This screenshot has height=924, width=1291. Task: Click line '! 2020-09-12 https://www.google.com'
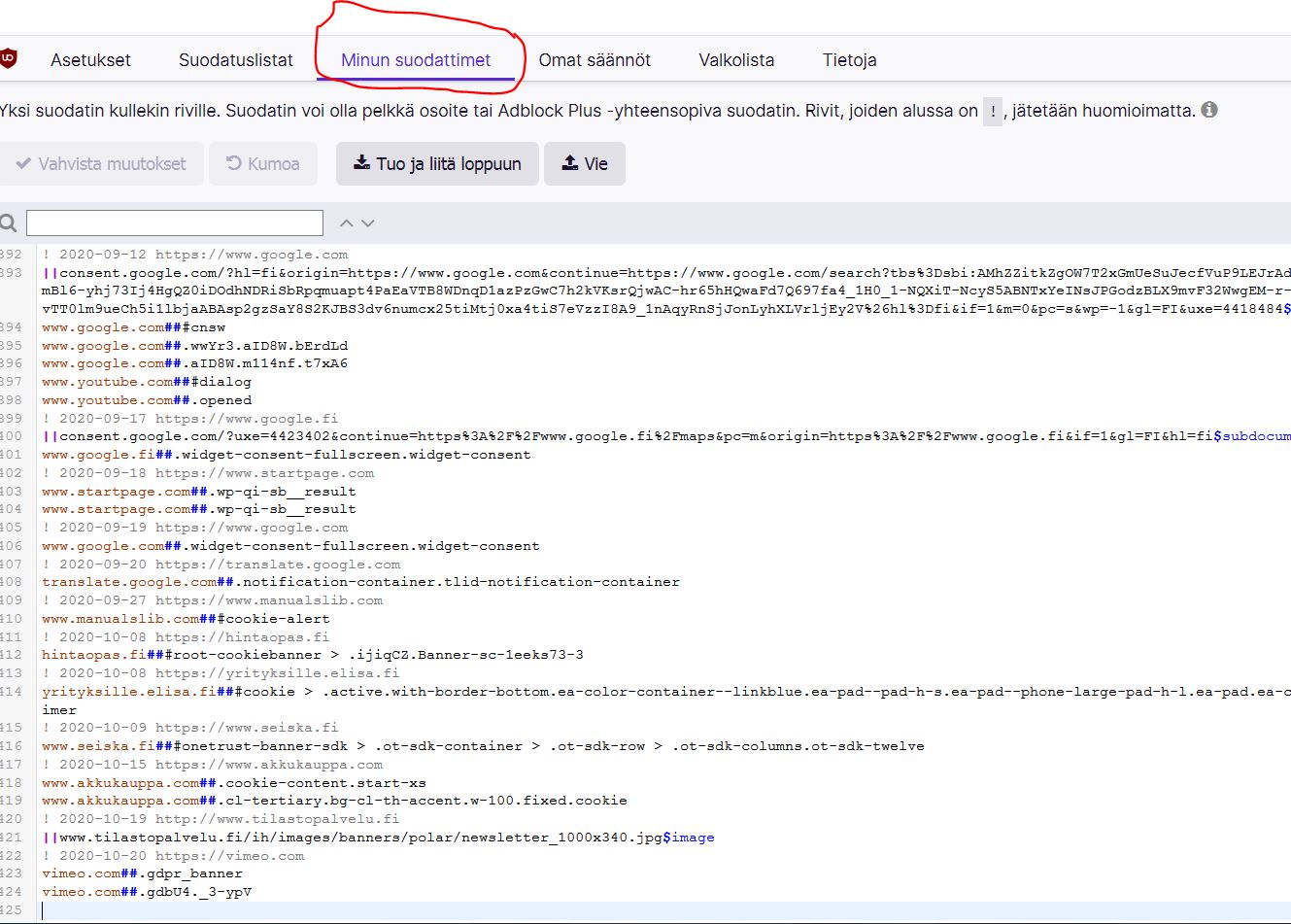pos(195,255)
